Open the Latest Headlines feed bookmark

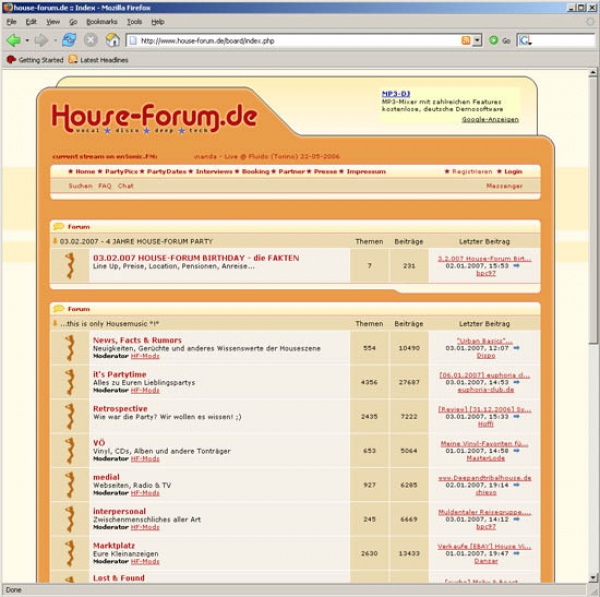pyautogui.click(x=98, y=60)
